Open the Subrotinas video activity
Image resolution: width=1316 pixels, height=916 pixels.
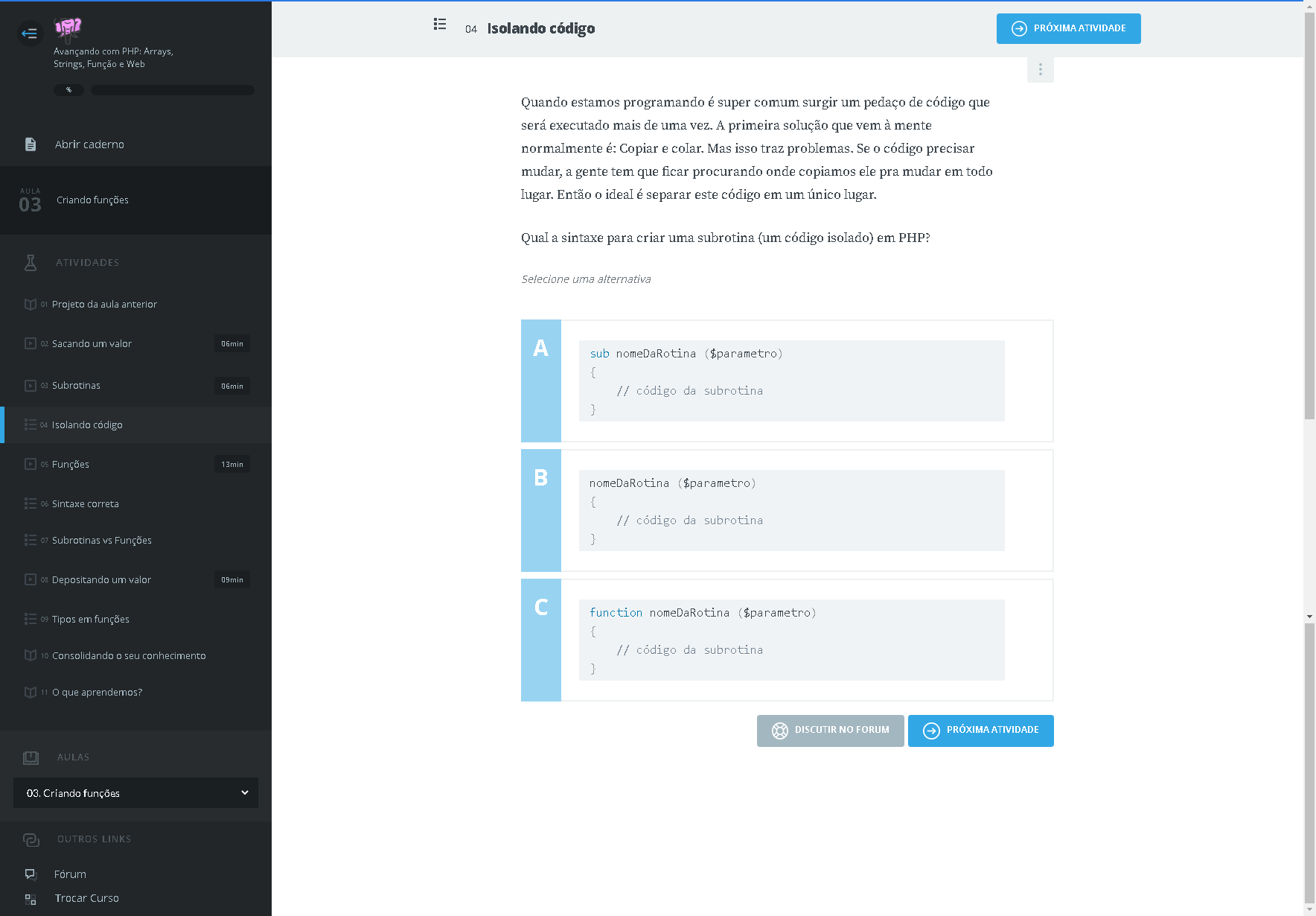pos(76,386)
